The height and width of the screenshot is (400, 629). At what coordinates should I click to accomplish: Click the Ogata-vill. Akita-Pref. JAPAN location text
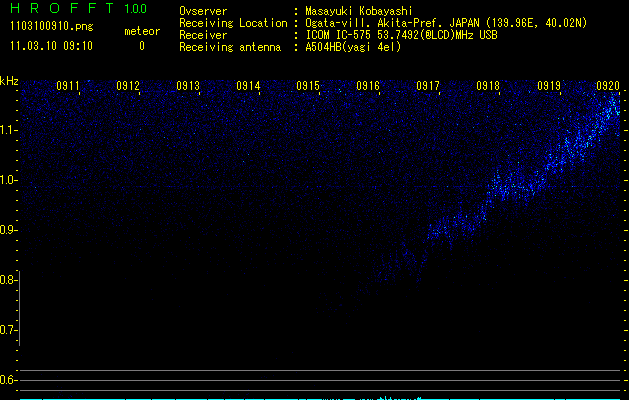(x=446, y=23)
